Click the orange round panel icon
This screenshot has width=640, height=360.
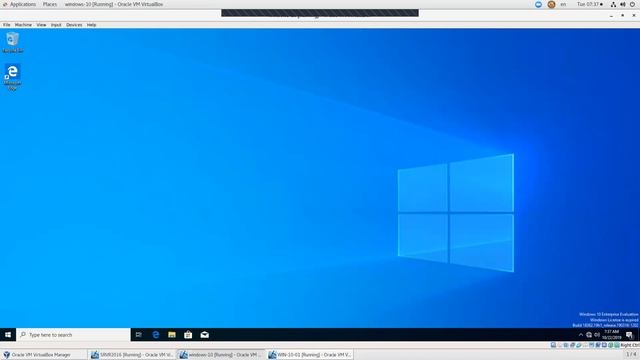pyautogui.click(x=551, y=4)
